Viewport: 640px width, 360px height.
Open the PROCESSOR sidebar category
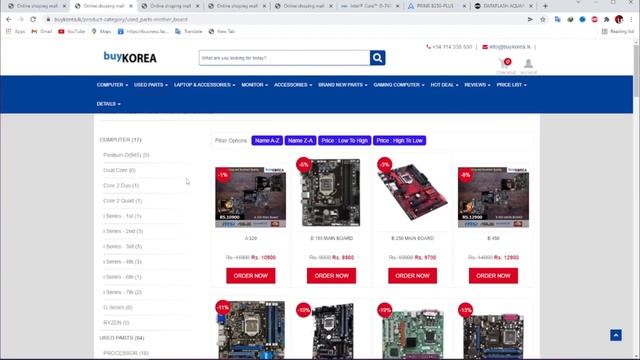[126, 353]
